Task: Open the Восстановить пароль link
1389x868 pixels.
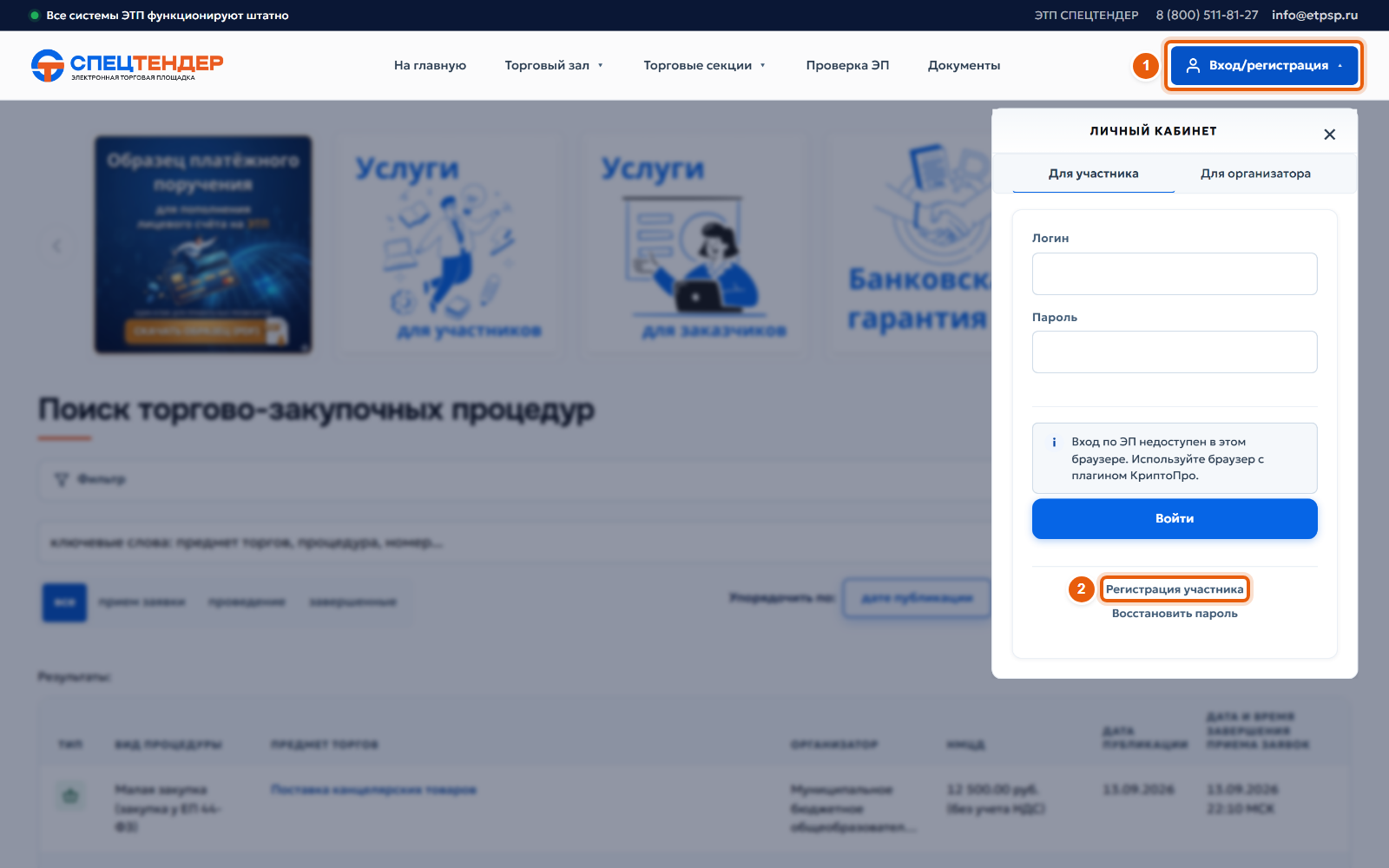Action: 1175,614
